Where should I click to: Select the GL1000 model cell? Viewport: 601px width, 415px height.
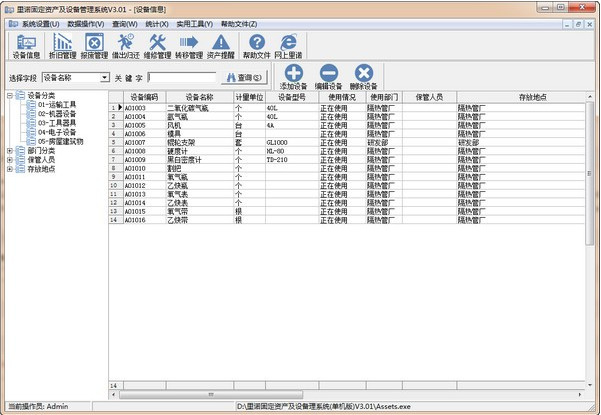tap(292, 143)
